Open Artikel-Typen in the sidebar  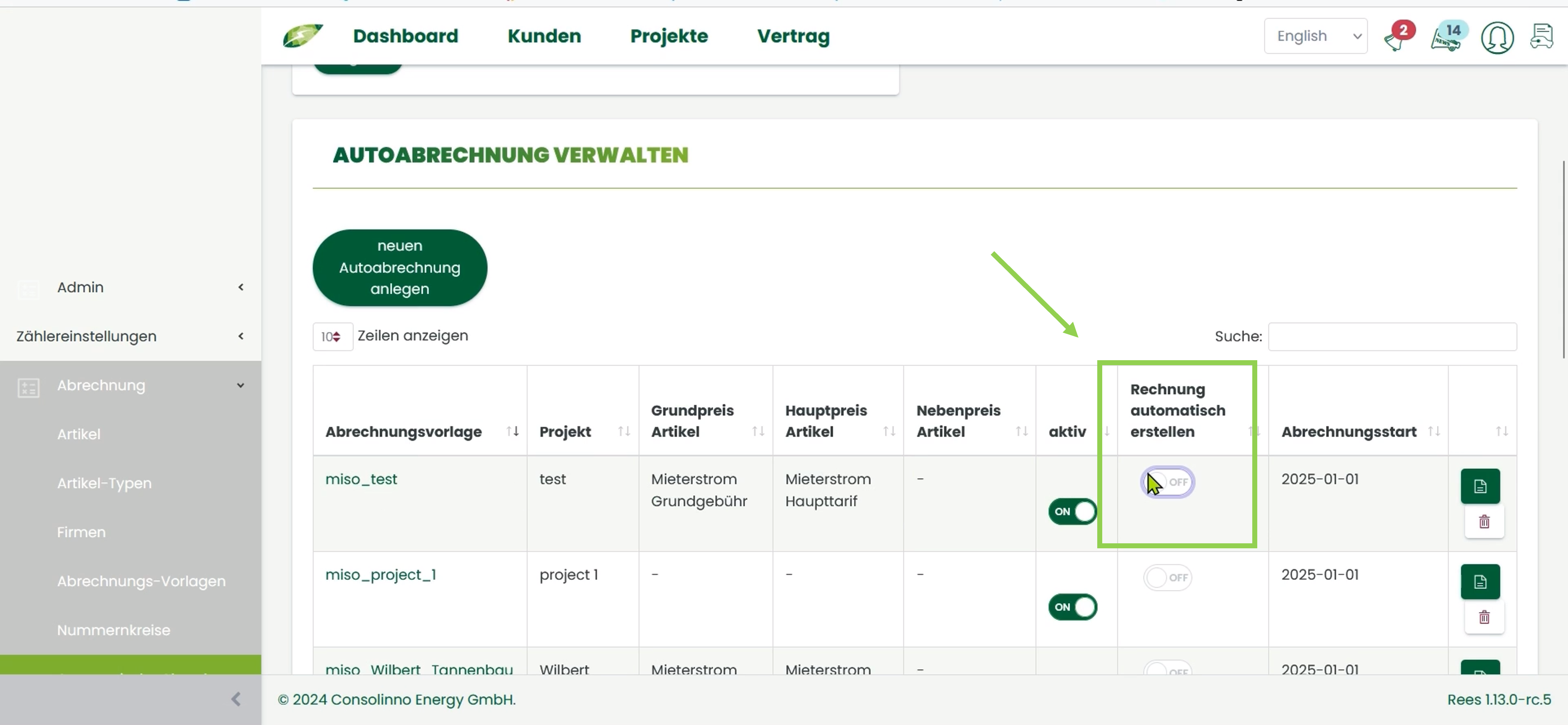[x=104, y=483]
